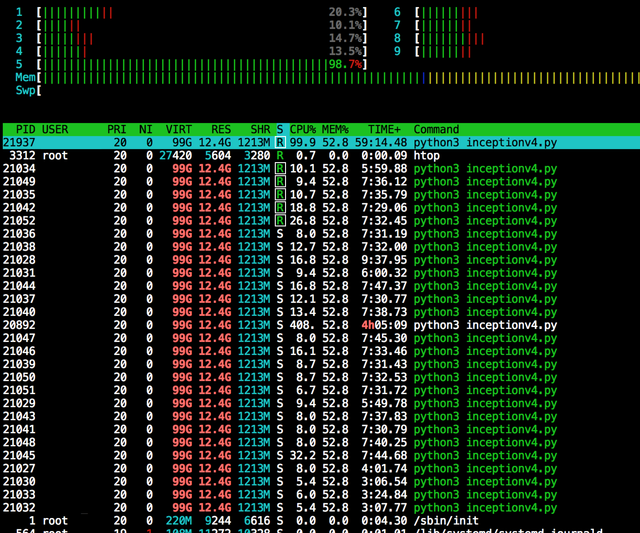Sort by the USER column header

tap(55, 129)
